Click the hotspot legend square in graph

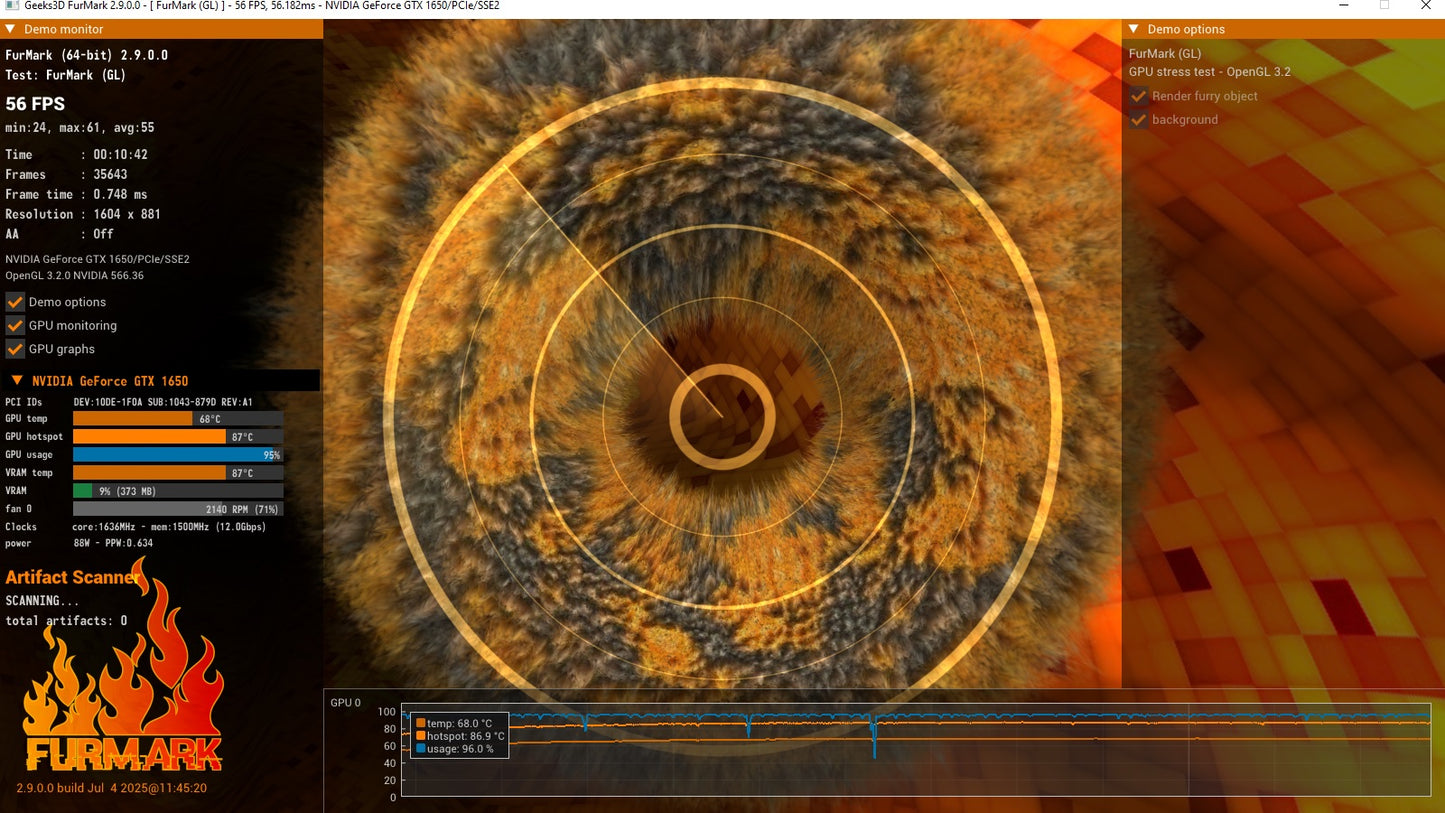pos(421,736)
